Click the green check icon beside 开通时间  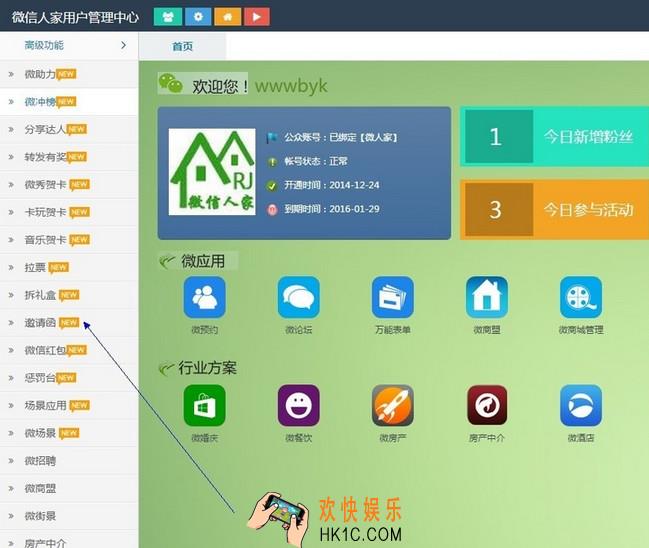click(272, 186)
